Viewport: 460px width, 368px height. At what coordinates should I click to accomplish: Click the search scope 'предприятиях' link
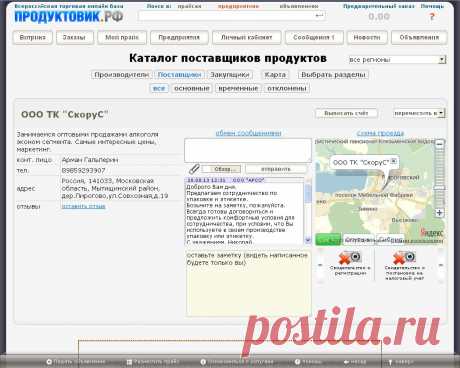pos(238,6)
